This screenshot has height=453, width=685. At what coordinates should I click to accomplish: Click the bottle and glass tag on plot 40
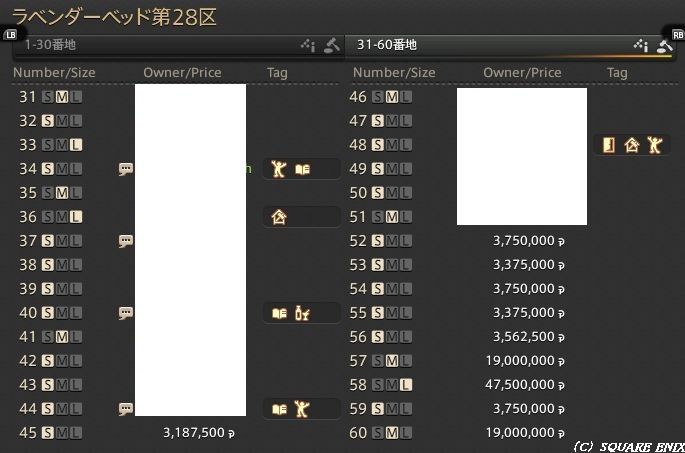(x=302, y=313)
